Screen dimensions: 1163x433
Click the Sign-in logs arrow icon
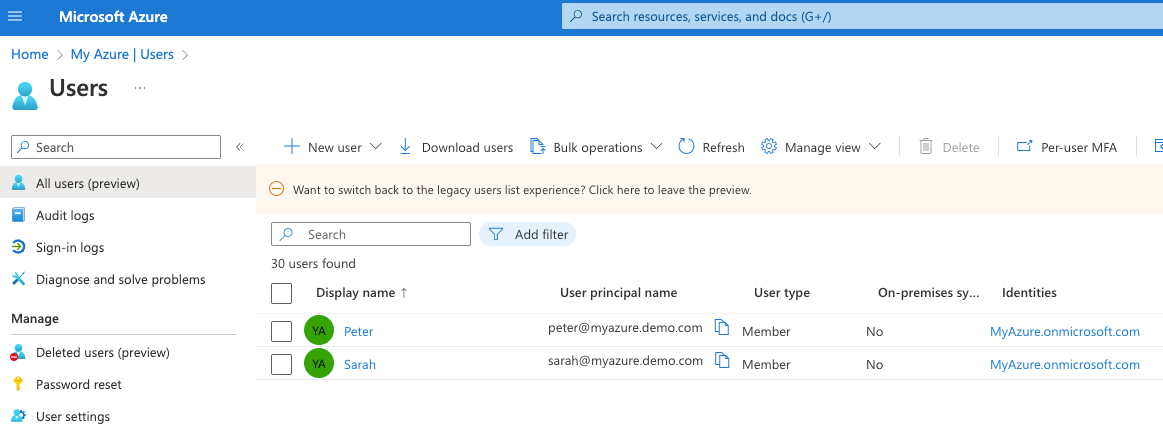(x=19, y=247)
